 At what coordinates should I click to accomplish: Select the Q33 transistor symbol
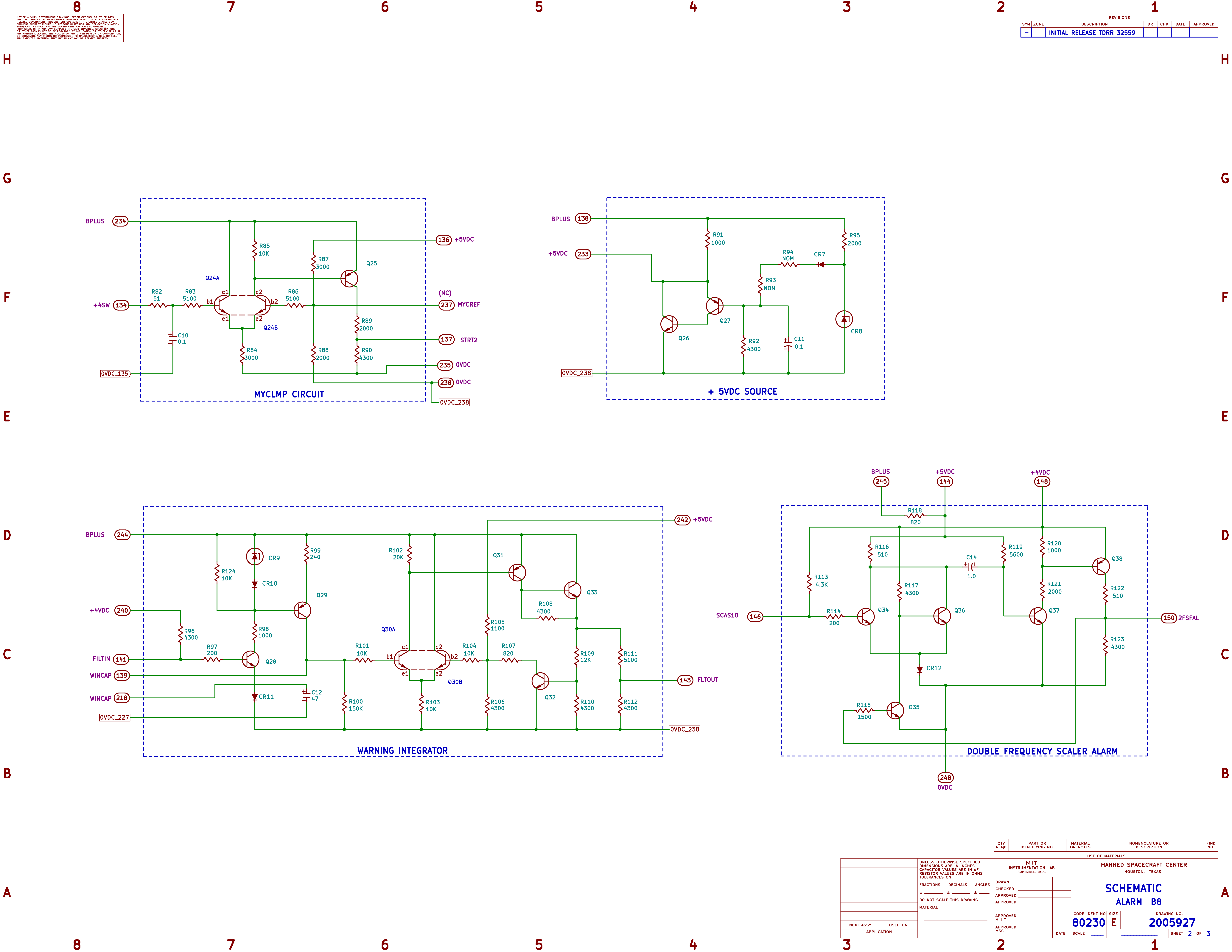click(x=573, y=590)
